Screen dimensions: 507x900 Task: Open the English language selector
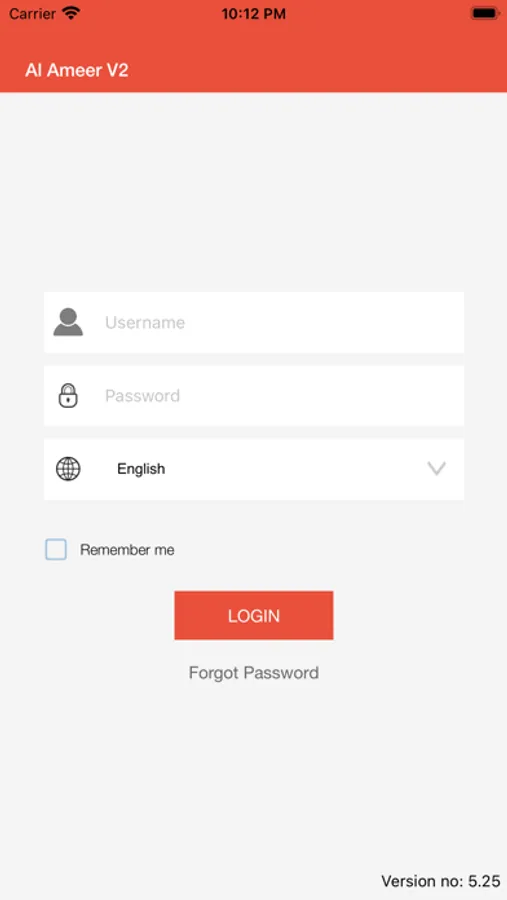254,469
